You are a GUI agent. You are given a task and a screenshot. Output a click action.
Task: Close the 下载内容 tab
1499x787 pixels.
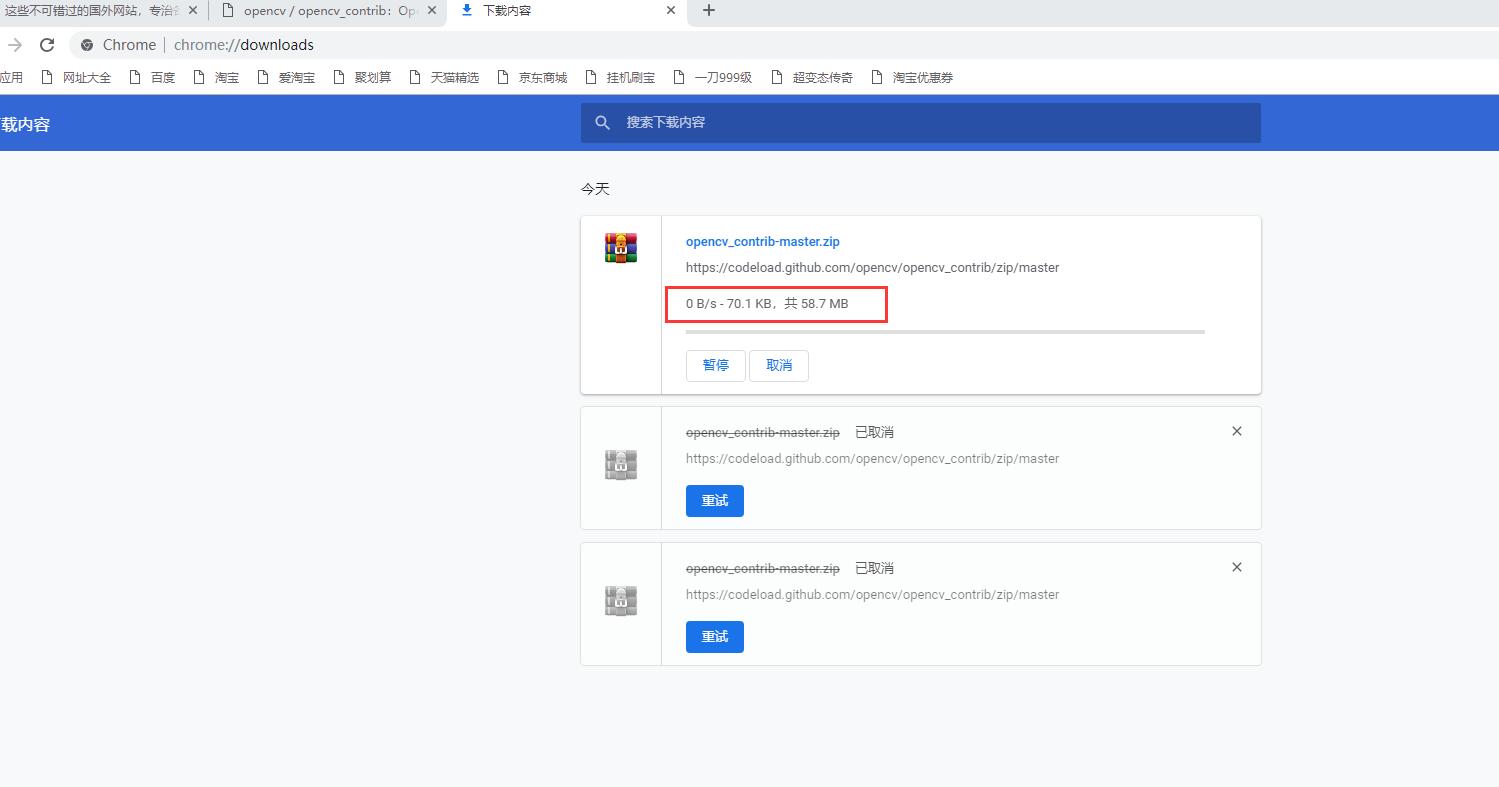(x=671, y=10)
